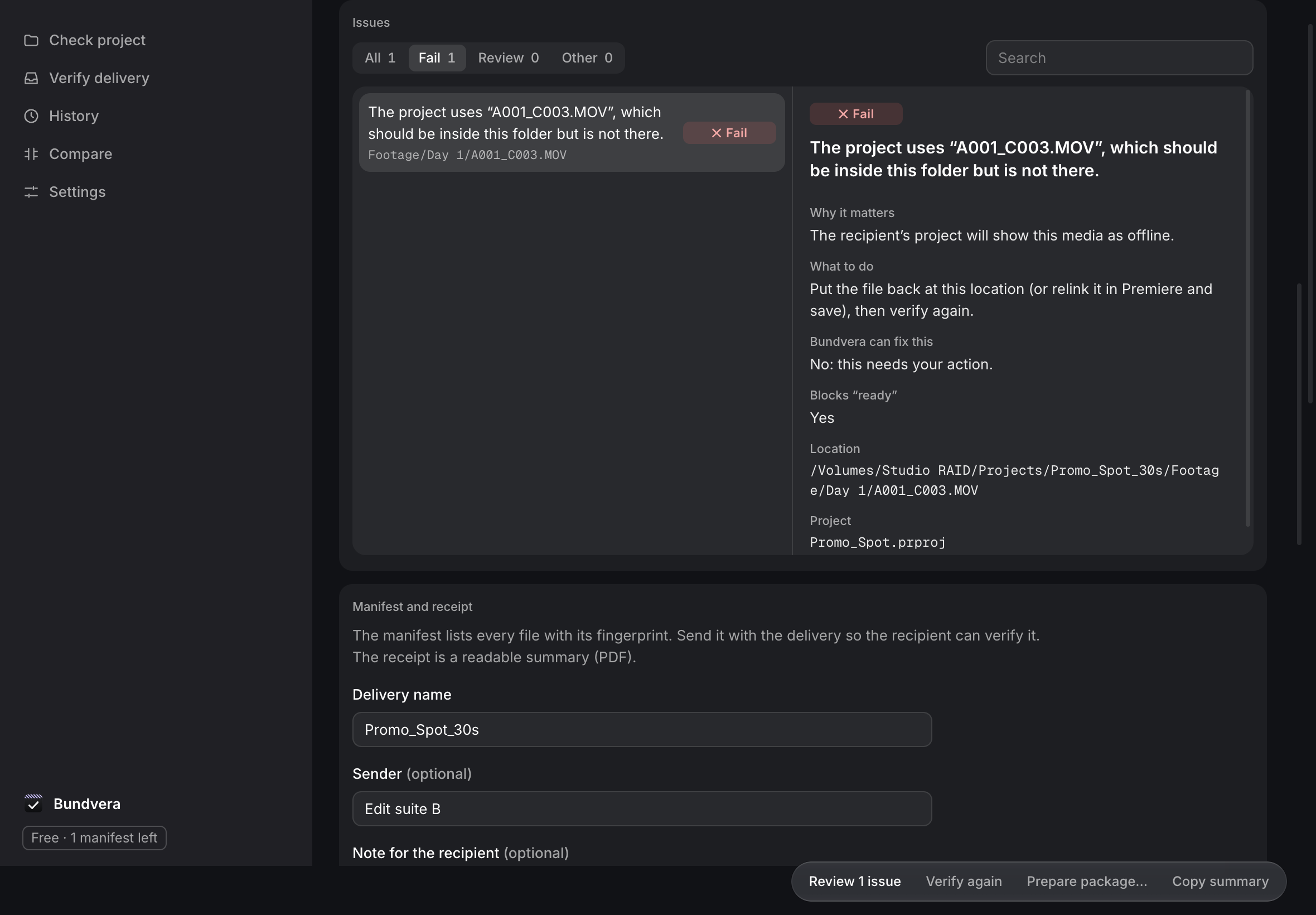Click the Note for the recipient label
Image resolution: width=1316 pixels, height=915 pixels.
tap(460, 853)
